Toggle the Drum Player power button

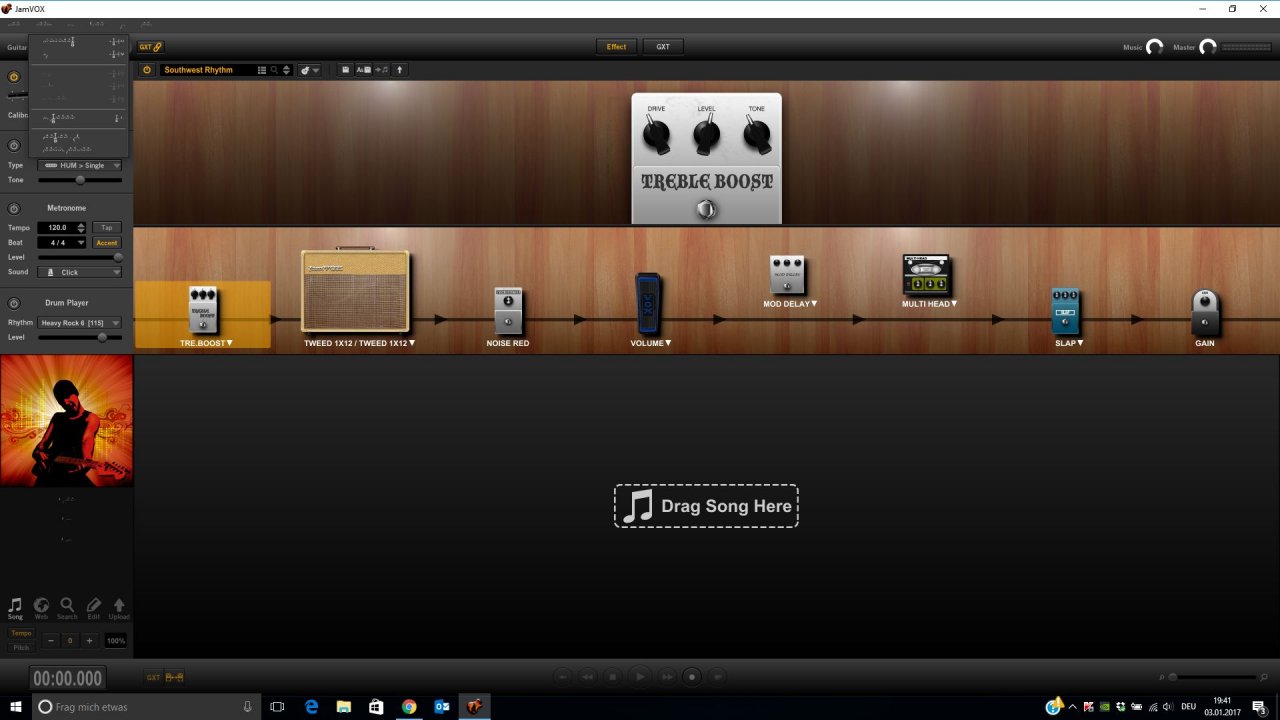click(x=14, y=303)
